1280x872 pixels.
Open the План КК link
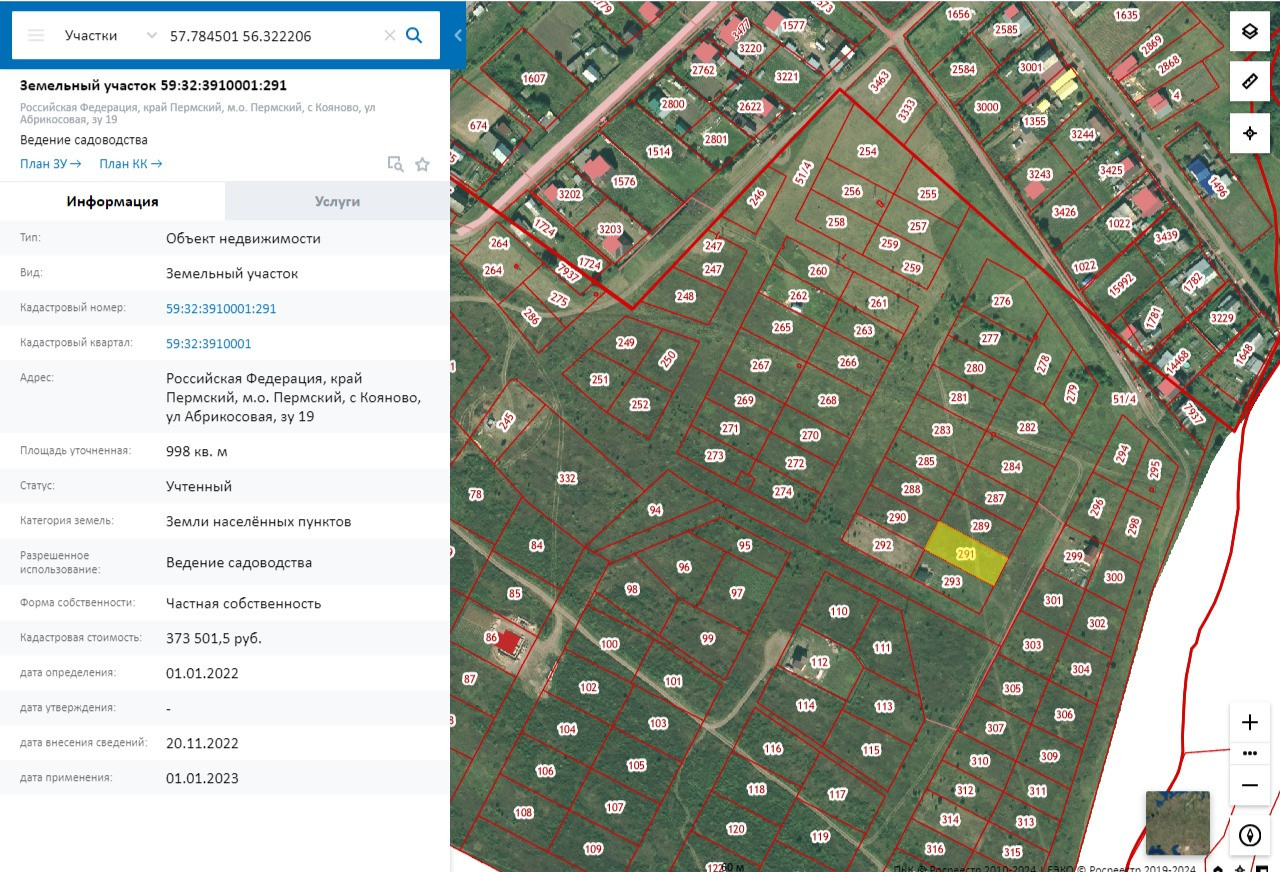pyautogui.click(x=131, y=164)
